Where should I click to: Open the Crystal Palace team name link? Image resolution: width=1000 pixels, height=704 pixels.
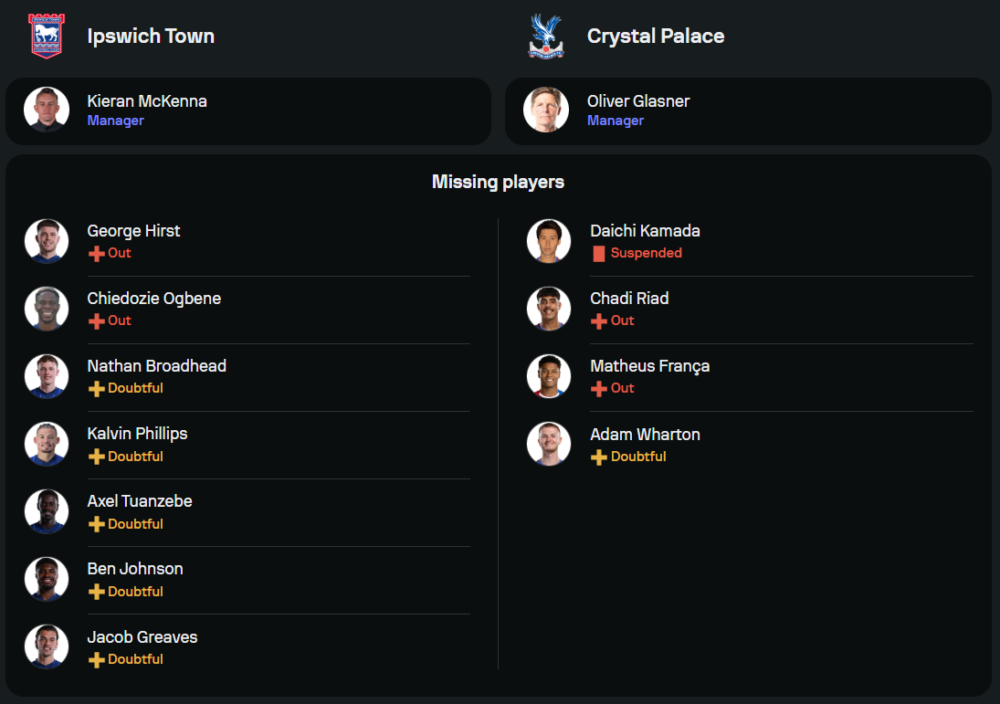coord(656,36)
